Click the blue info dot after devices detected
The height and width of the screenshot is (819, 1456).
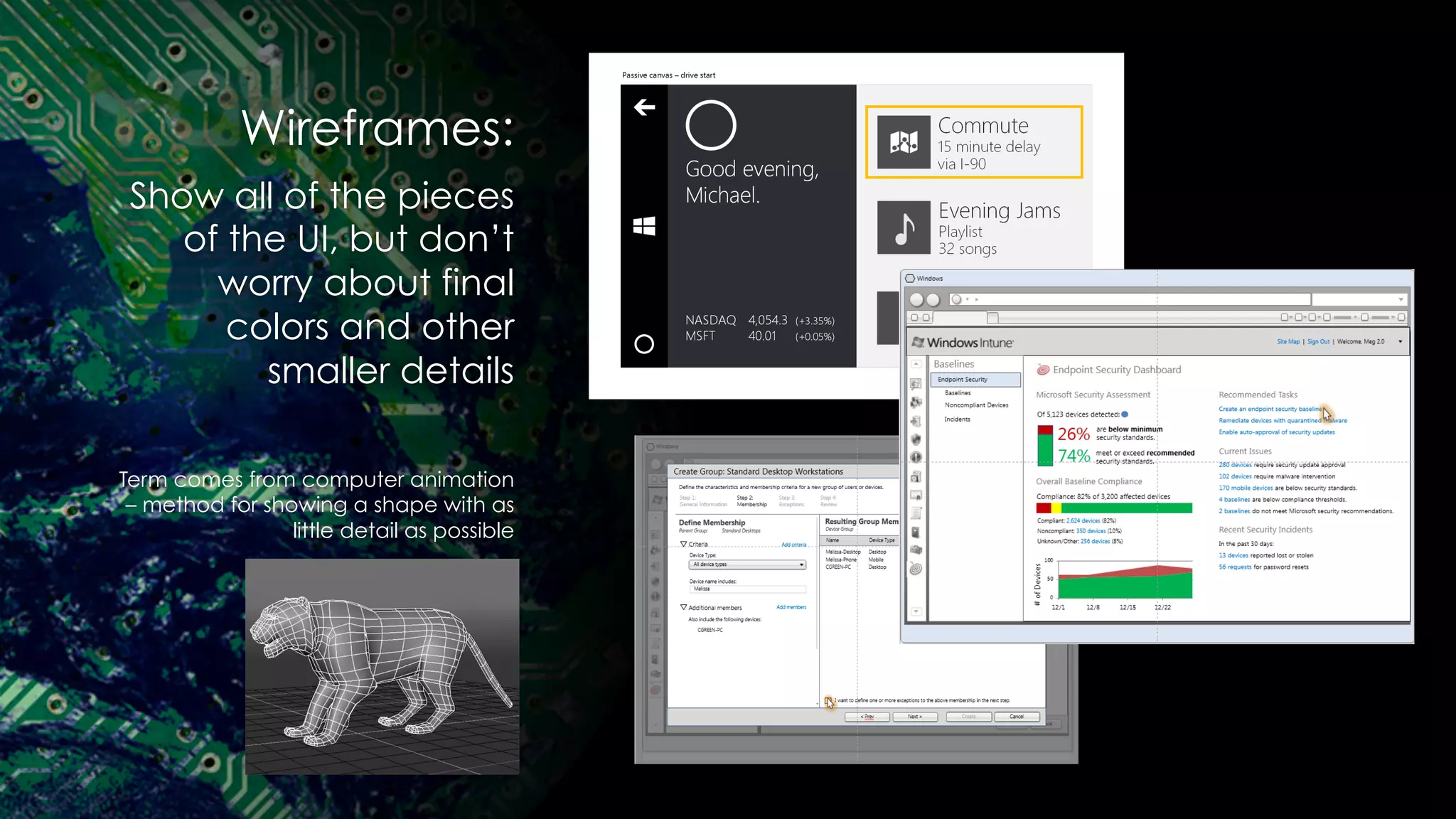[1125, 414]
